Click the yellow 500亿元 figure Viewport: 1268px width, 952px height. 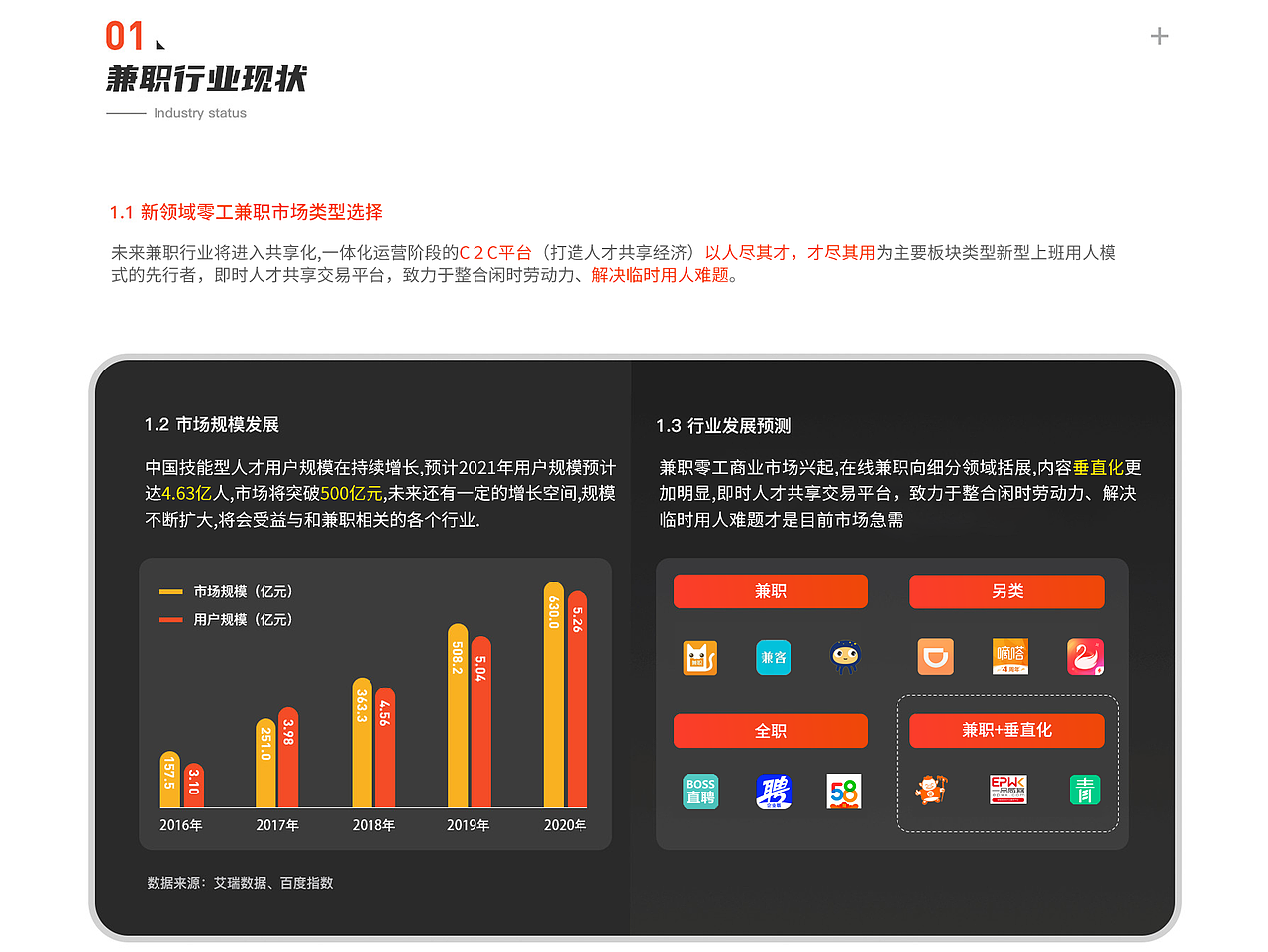pos(351,493)
